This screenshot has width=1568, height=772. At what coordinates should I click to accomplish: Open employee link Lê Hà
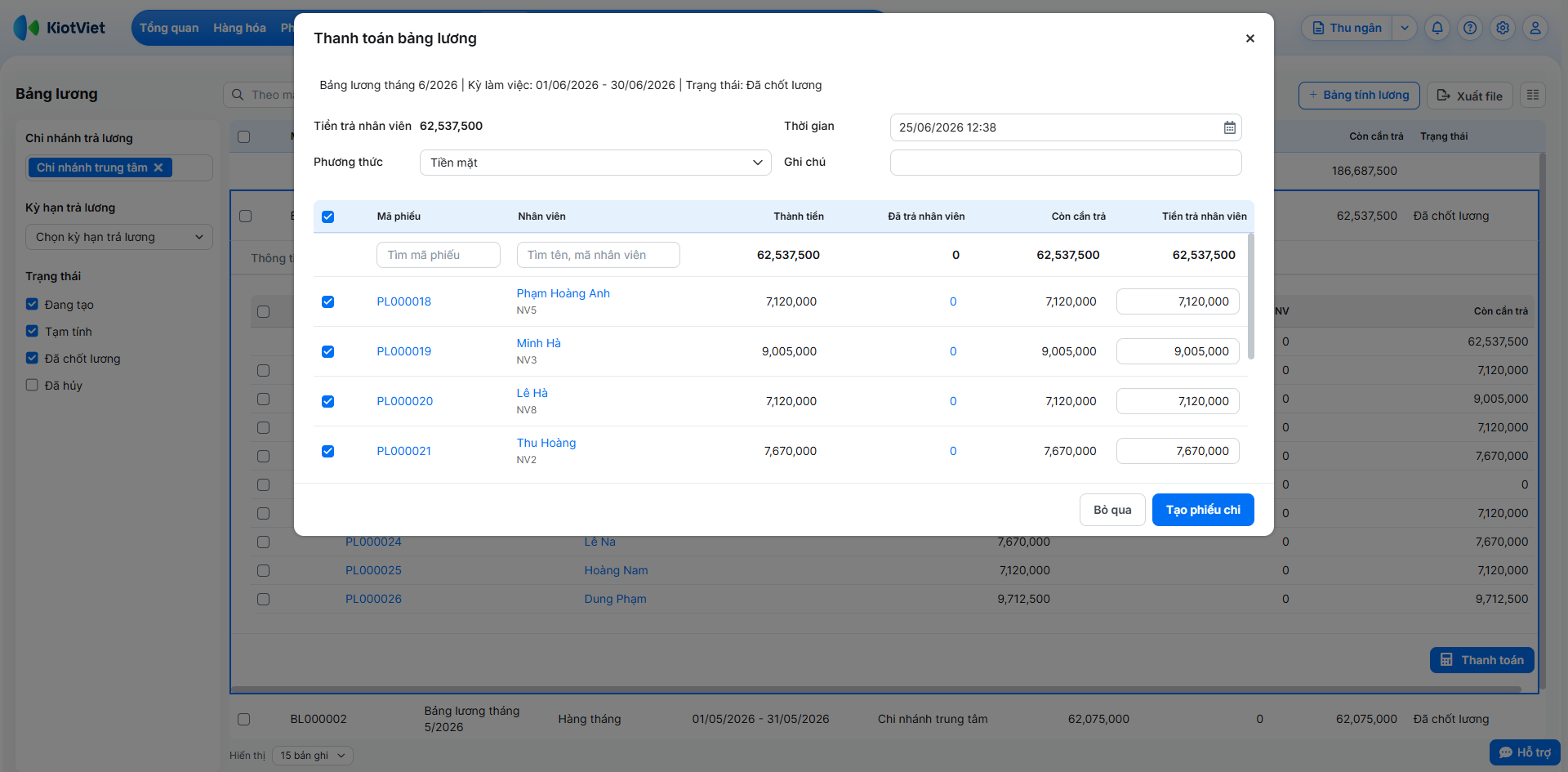pyautogui.click(x=532, y=393)
